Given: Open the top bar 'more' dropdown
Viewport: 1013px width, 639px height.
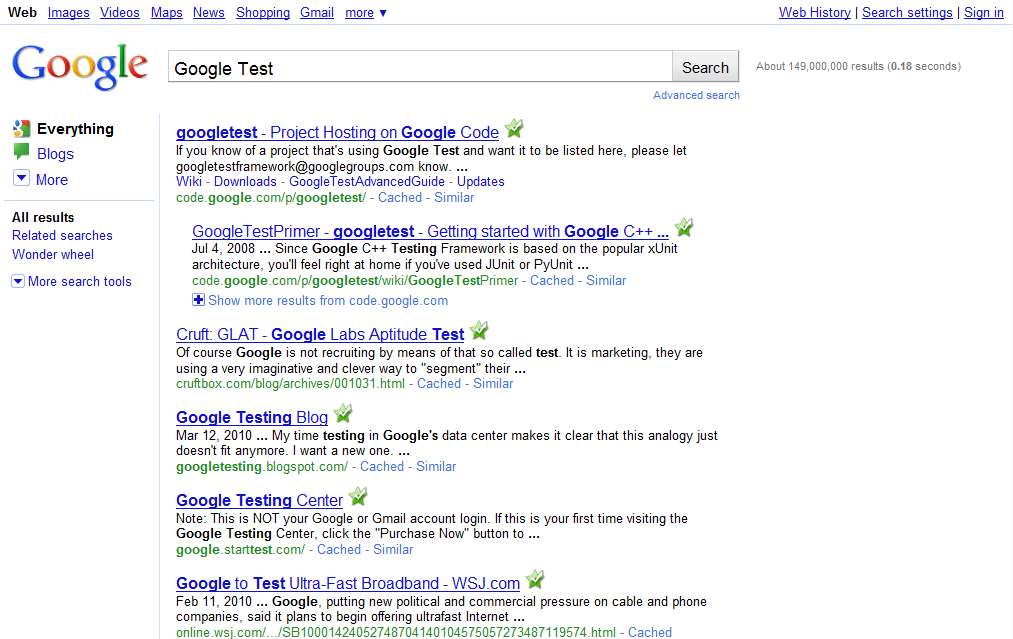Looking at the screenshot, I should 366,12.
